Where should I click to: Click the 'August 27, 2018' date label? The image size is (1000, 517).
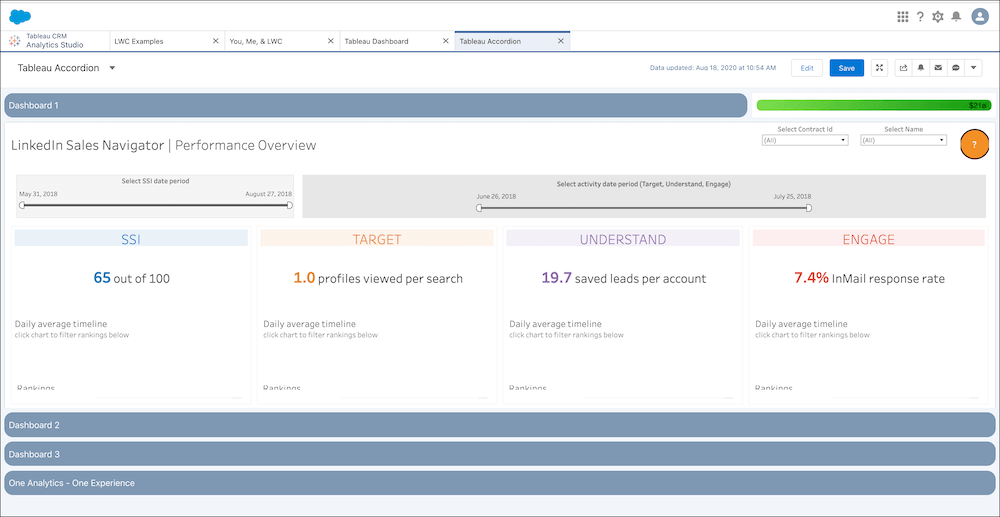coord(268,193)
